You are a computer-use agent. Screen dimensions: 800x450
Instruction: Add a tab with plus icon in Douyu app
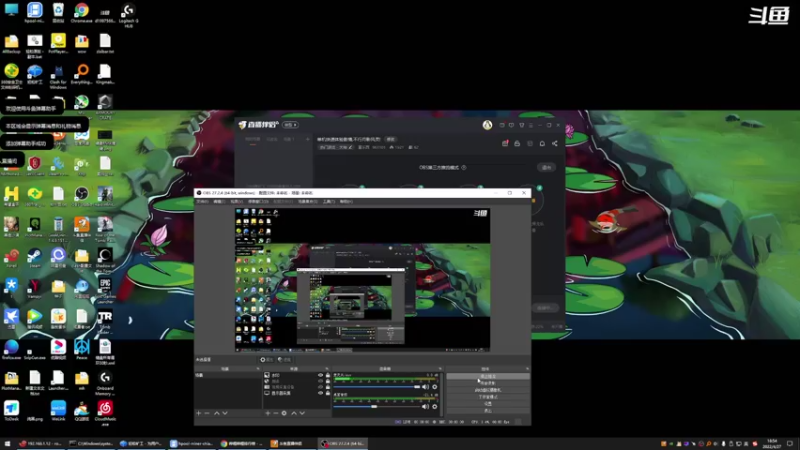pos(307,139)
